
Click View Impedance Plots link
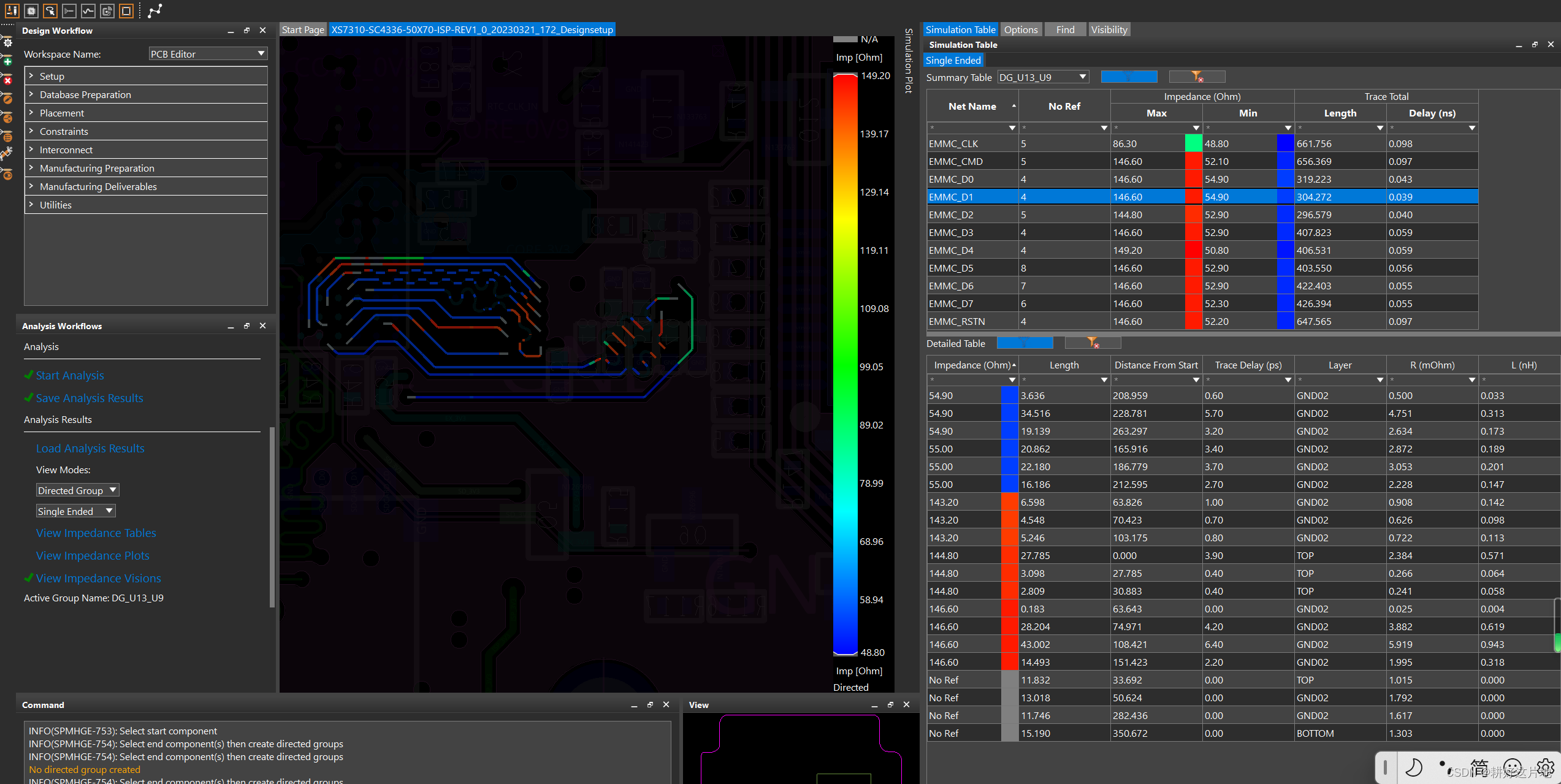(x=93, y=555)
